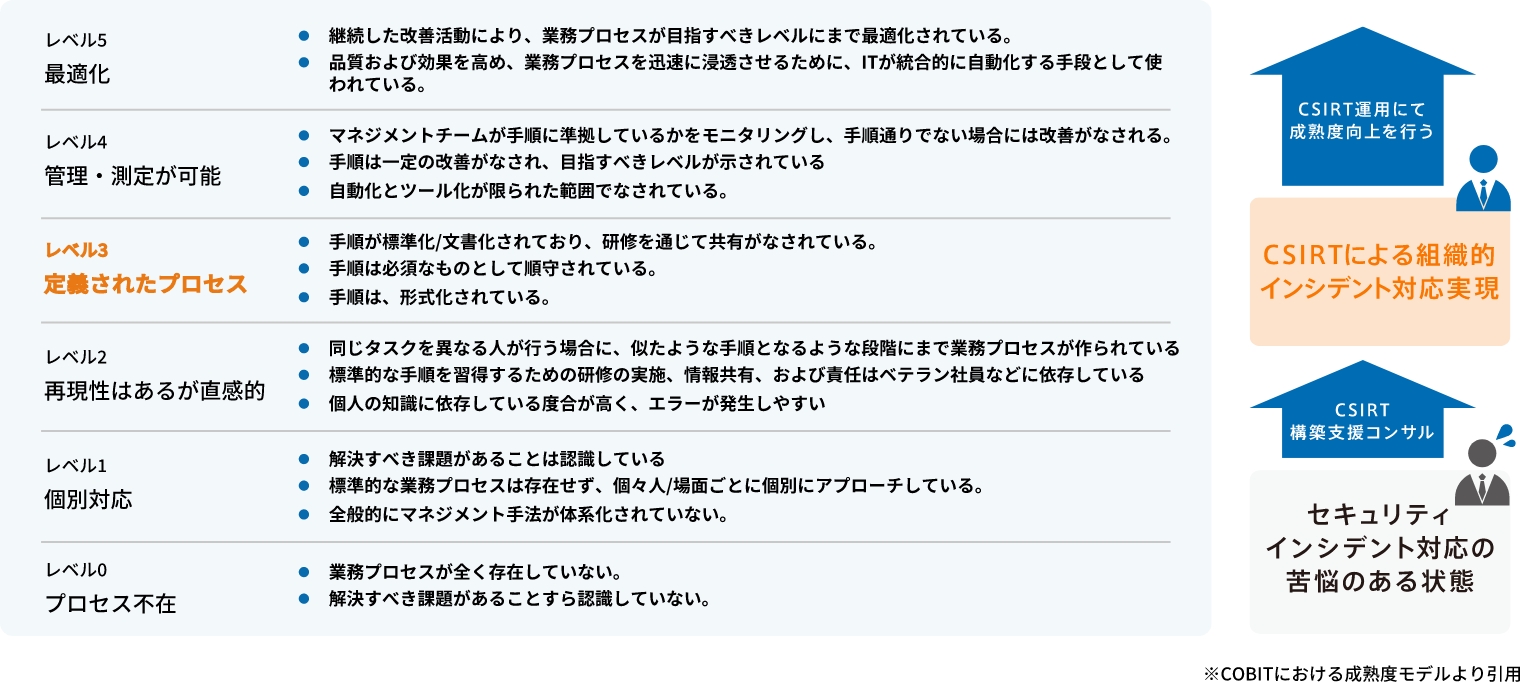Screen dimensions: 1520x682
Task: Click the レベル5 最適化 heading
Action: point(78,61)
